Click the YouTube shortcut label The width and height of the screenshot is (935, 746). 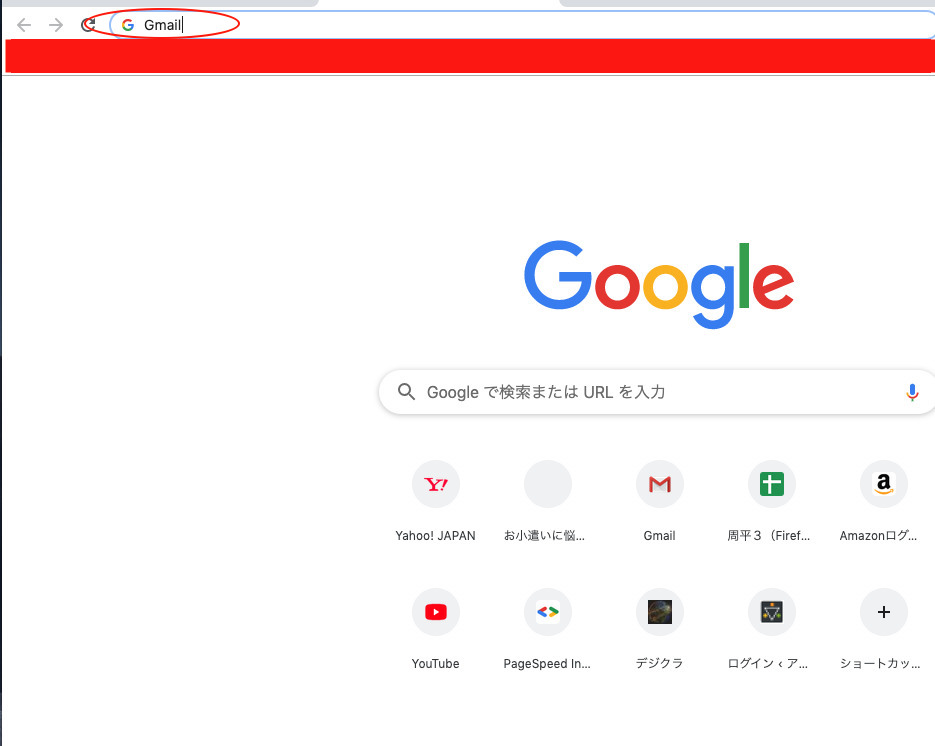point(435,664)
